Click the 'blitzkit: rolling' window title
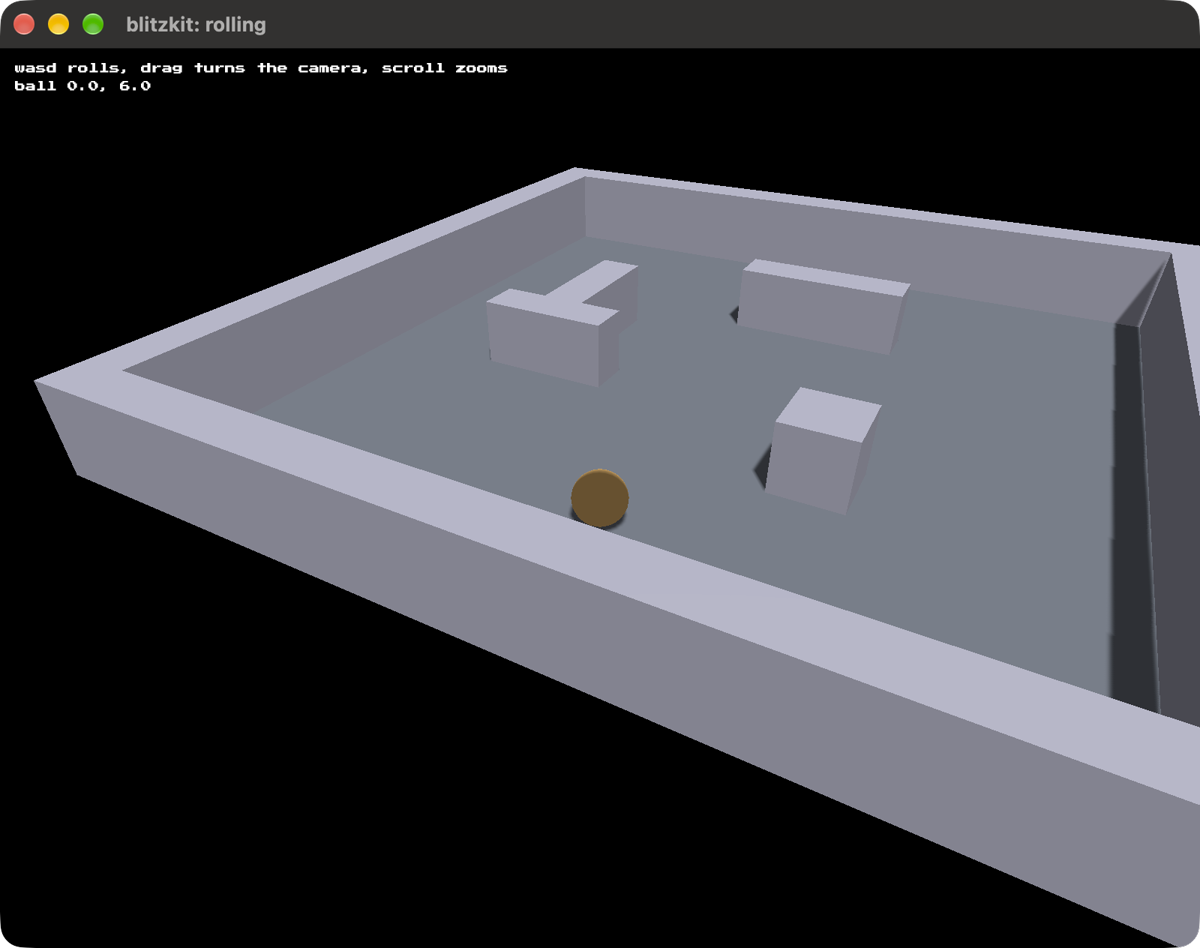Viewport: 1200px width, 948px height. [x=196, y=24]
